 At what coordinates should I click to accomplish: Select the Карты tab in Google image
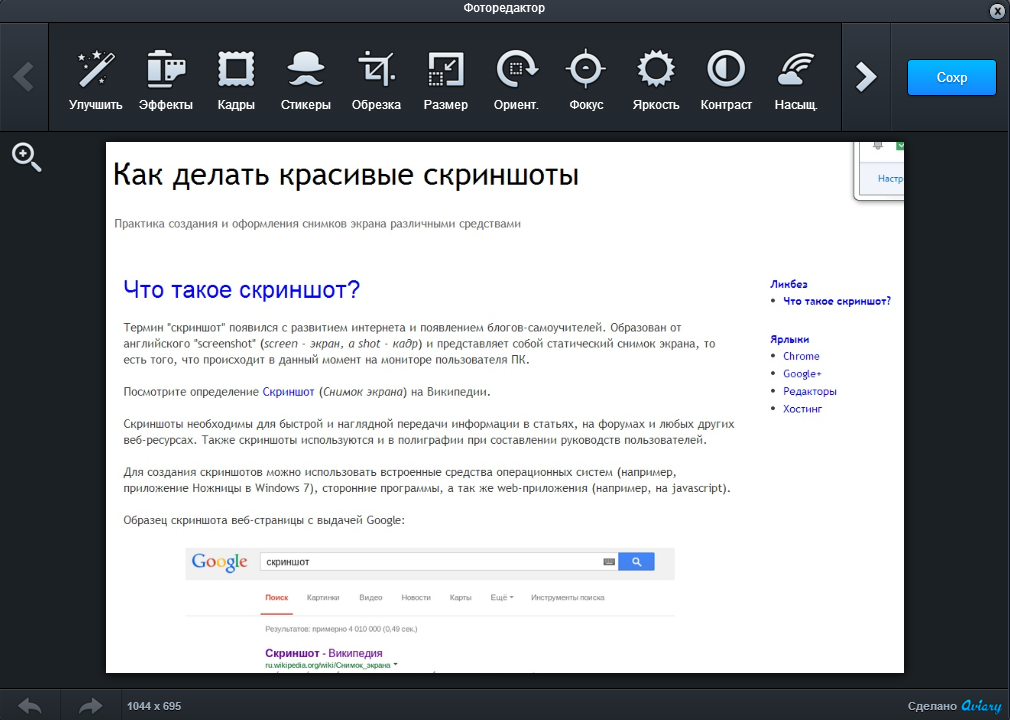coord(461,598)
